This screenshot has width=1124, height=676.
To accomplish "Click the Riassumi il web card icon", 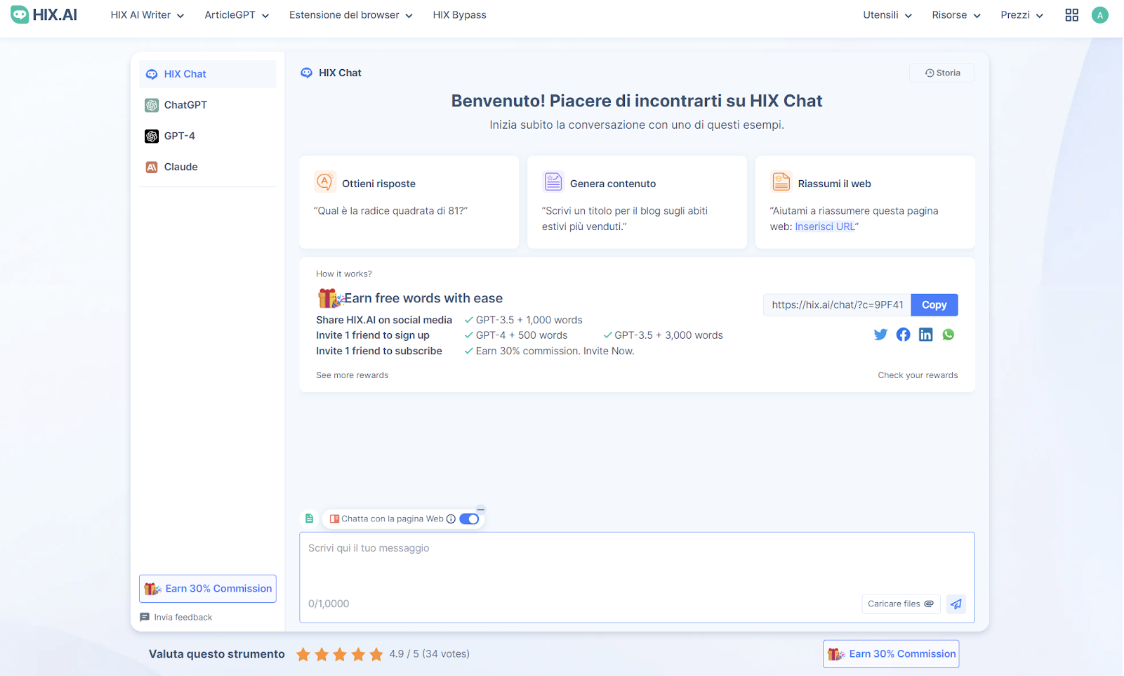I will (x=781, y=182).
